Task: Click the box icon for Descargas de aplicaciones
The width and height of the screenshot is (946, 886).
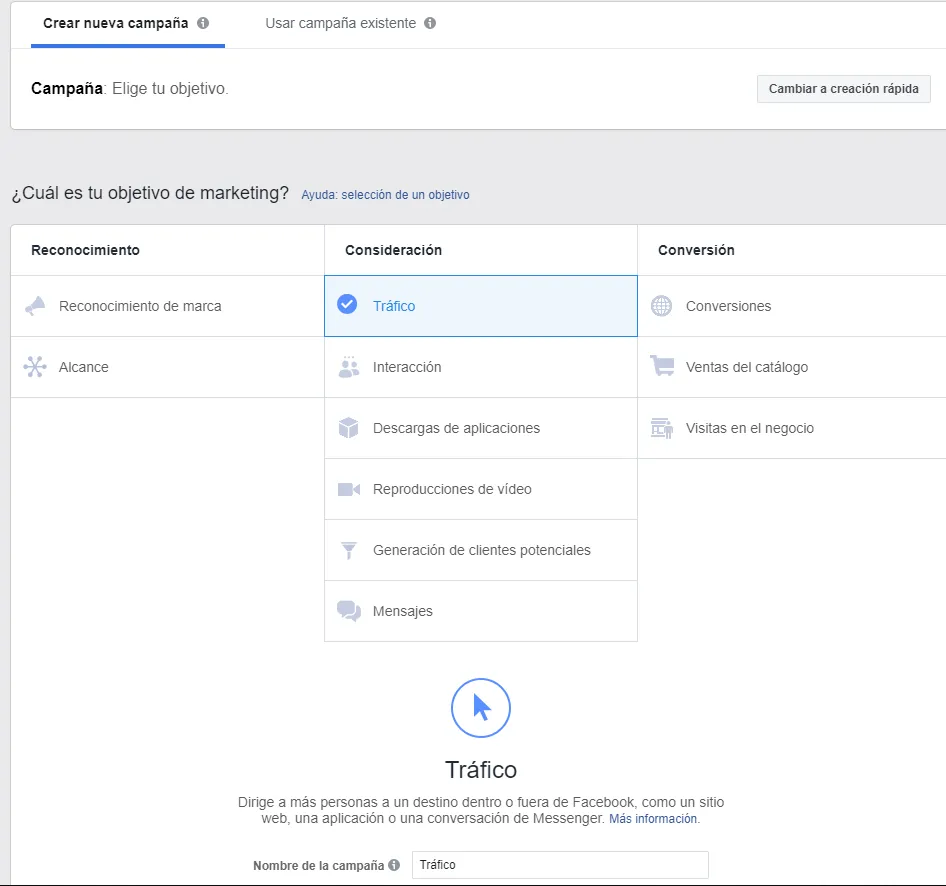Action: point(349,428)
